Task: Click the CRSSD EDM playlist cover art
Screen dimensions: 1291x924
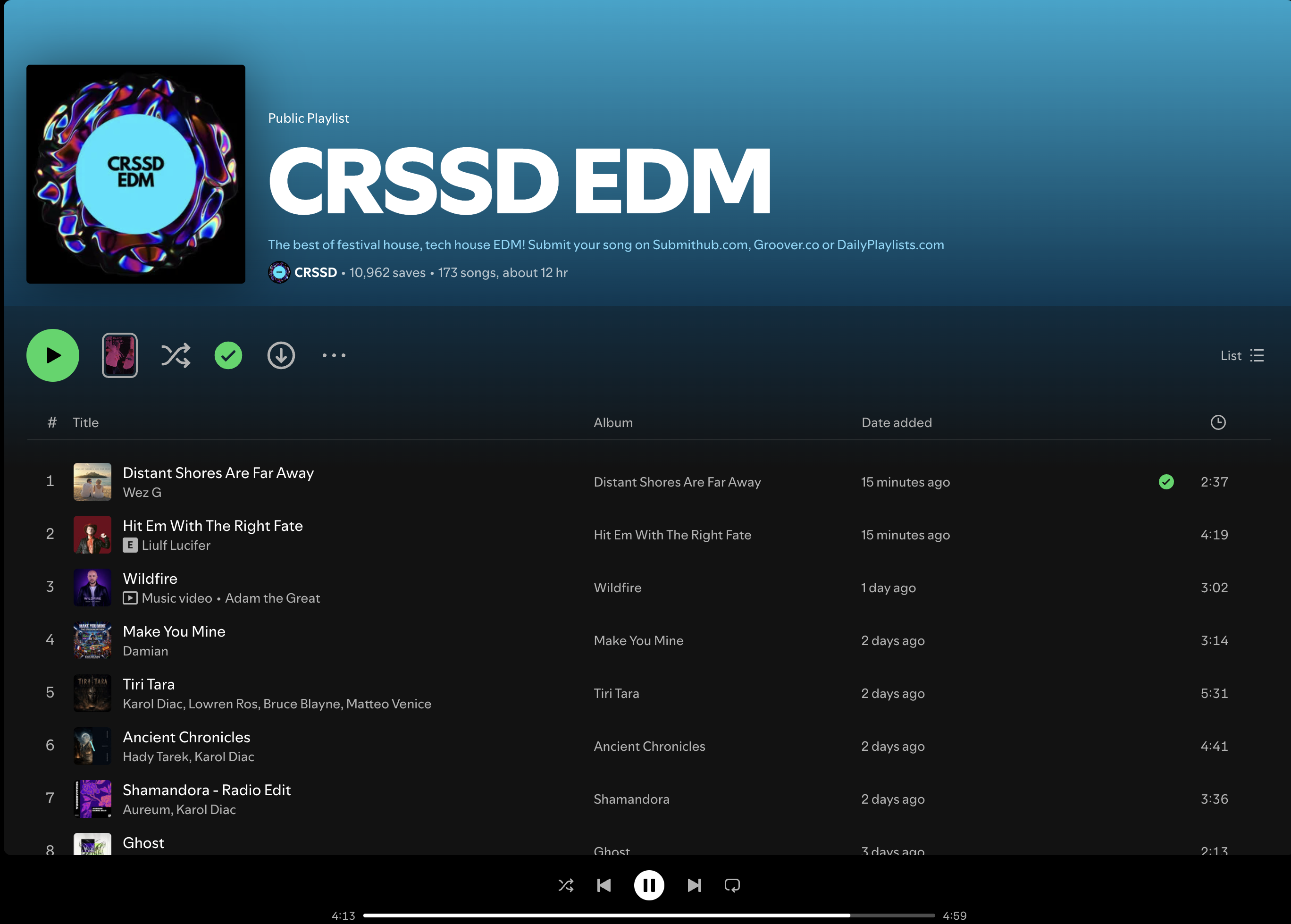Action: pos(135,174)
